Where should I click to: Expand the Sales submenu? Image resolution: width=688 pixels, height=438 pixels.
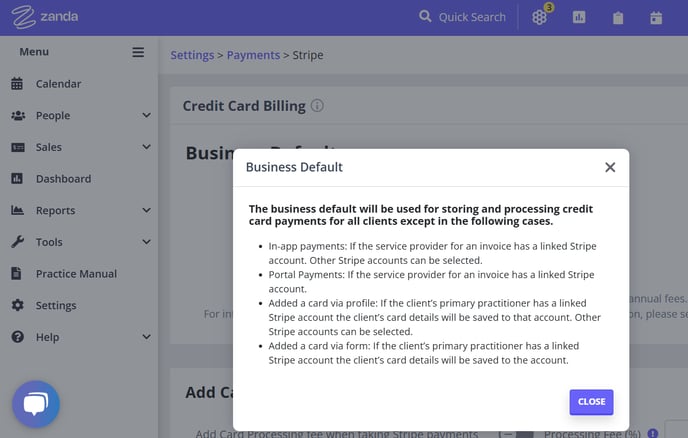(x=147, y=147)
